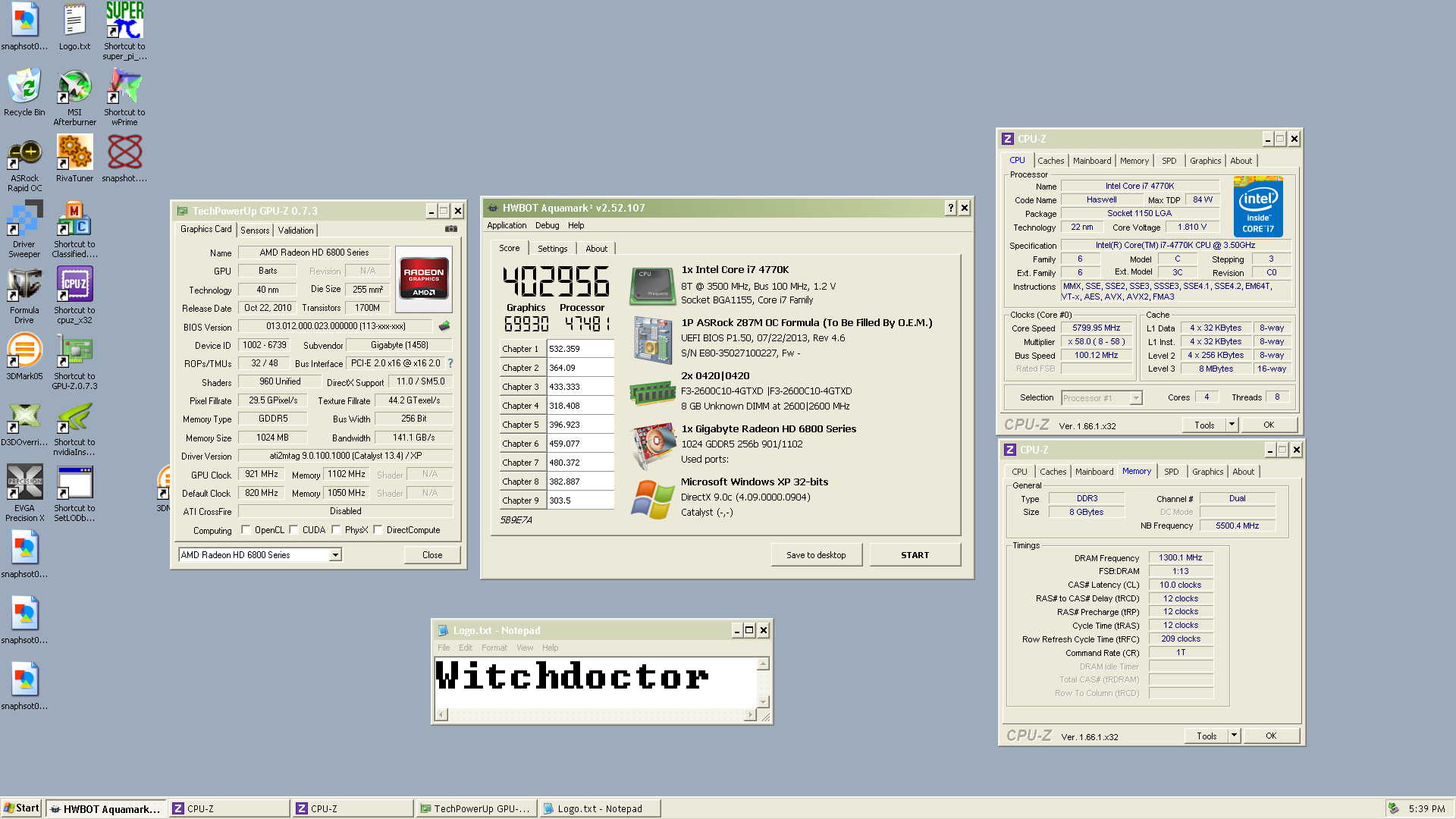Open the Caches tab in upper CPU-Z window
Screen dimensions: 1456x819
click(1050, 161)
